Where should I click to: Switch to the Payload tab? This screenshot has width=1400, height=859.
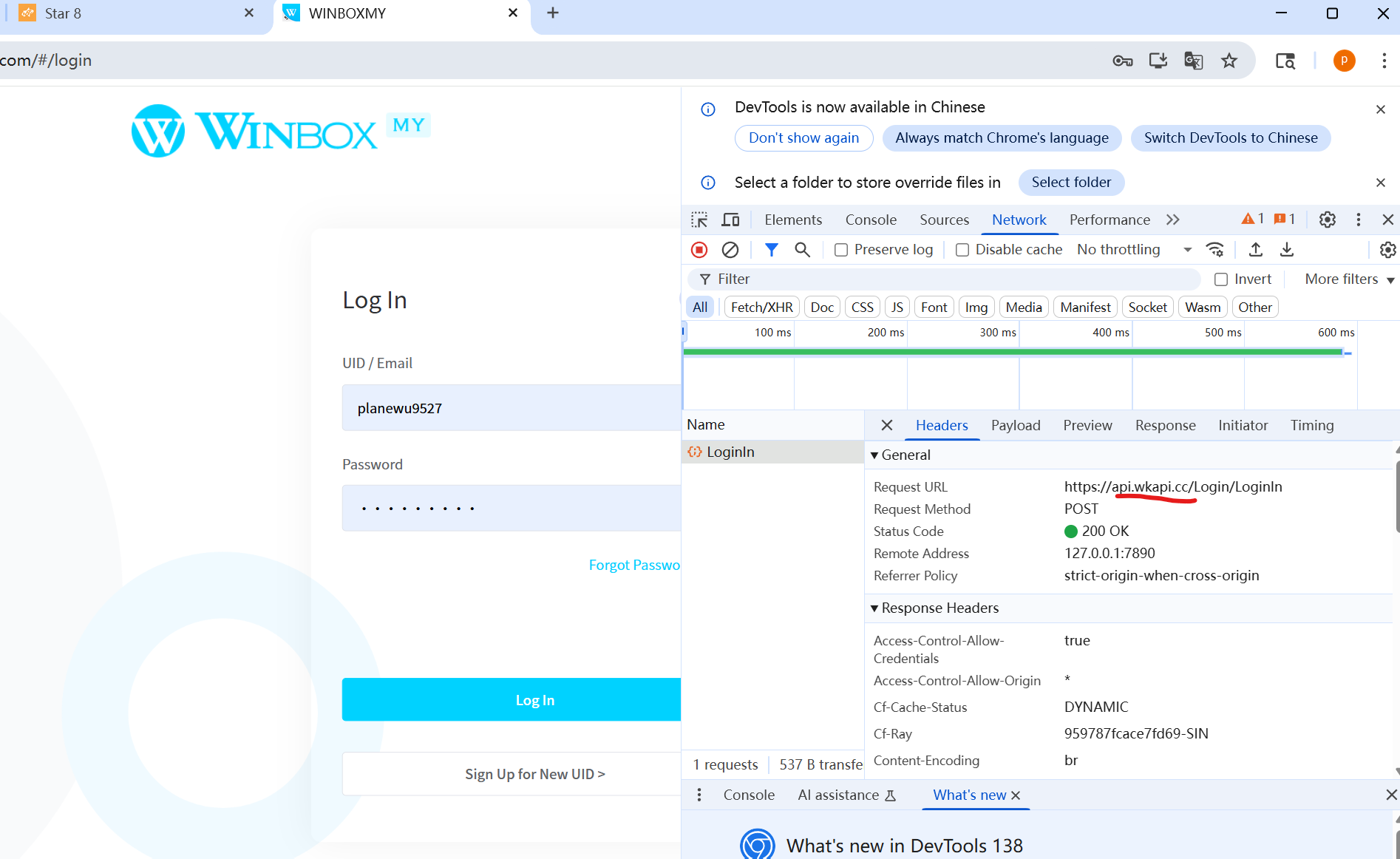[x=1015, y=425]
